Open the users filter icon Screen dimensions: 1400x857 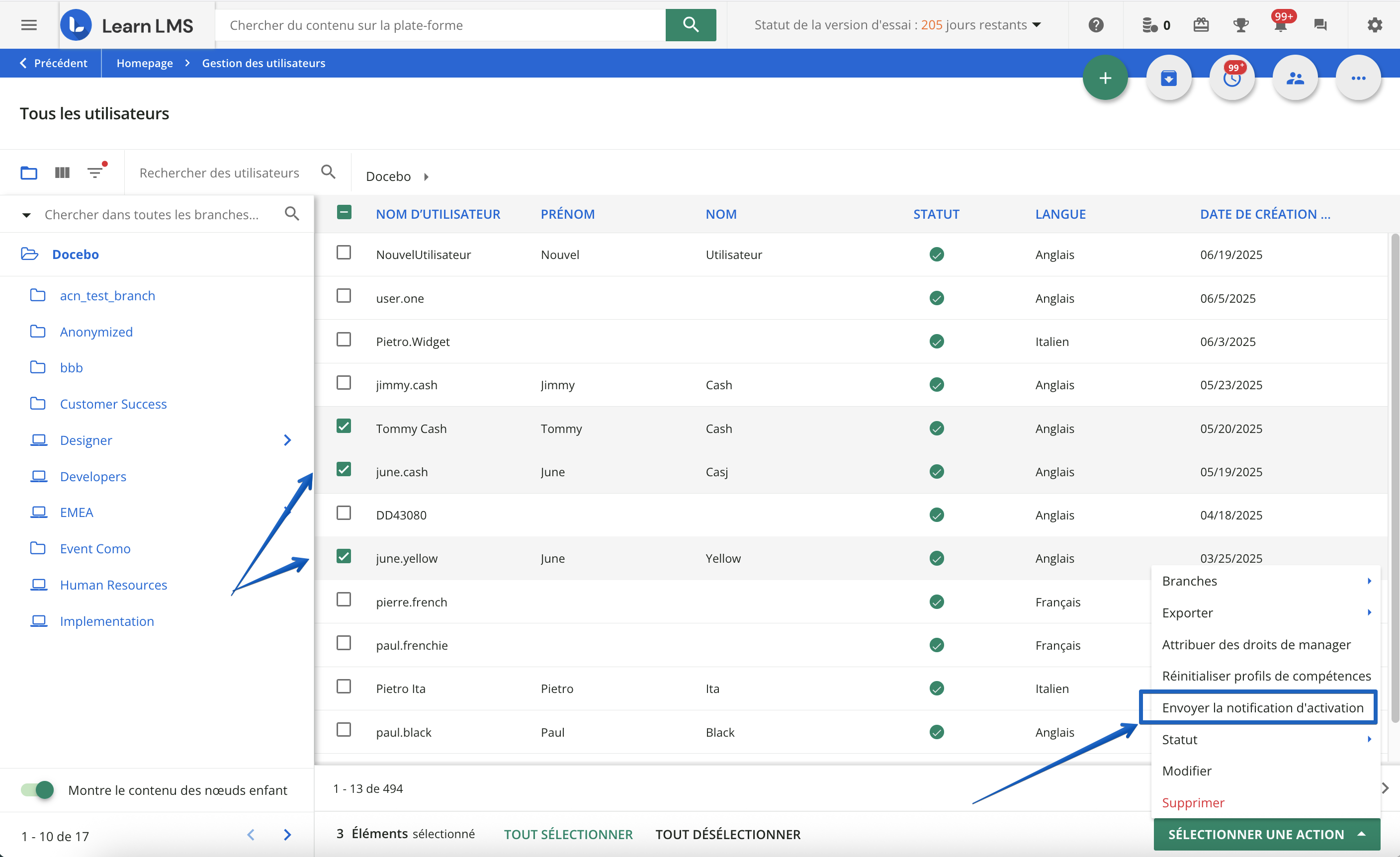pyautogui.click(x=95, y=172)
